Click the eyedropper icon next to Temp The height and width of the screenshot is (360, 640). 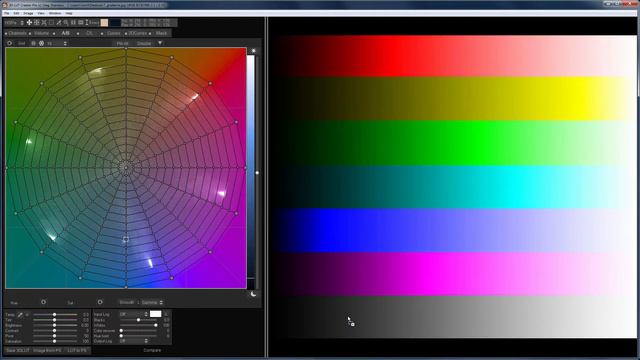(20, 315)
